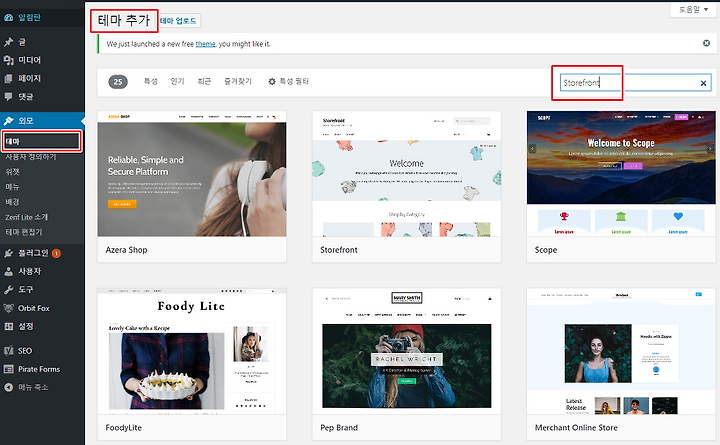The height and width of the screenshot is (445, 720).
Task: Click the 특성 필터 gear icon
Action: pyautogui.click(x=272, y=82)
